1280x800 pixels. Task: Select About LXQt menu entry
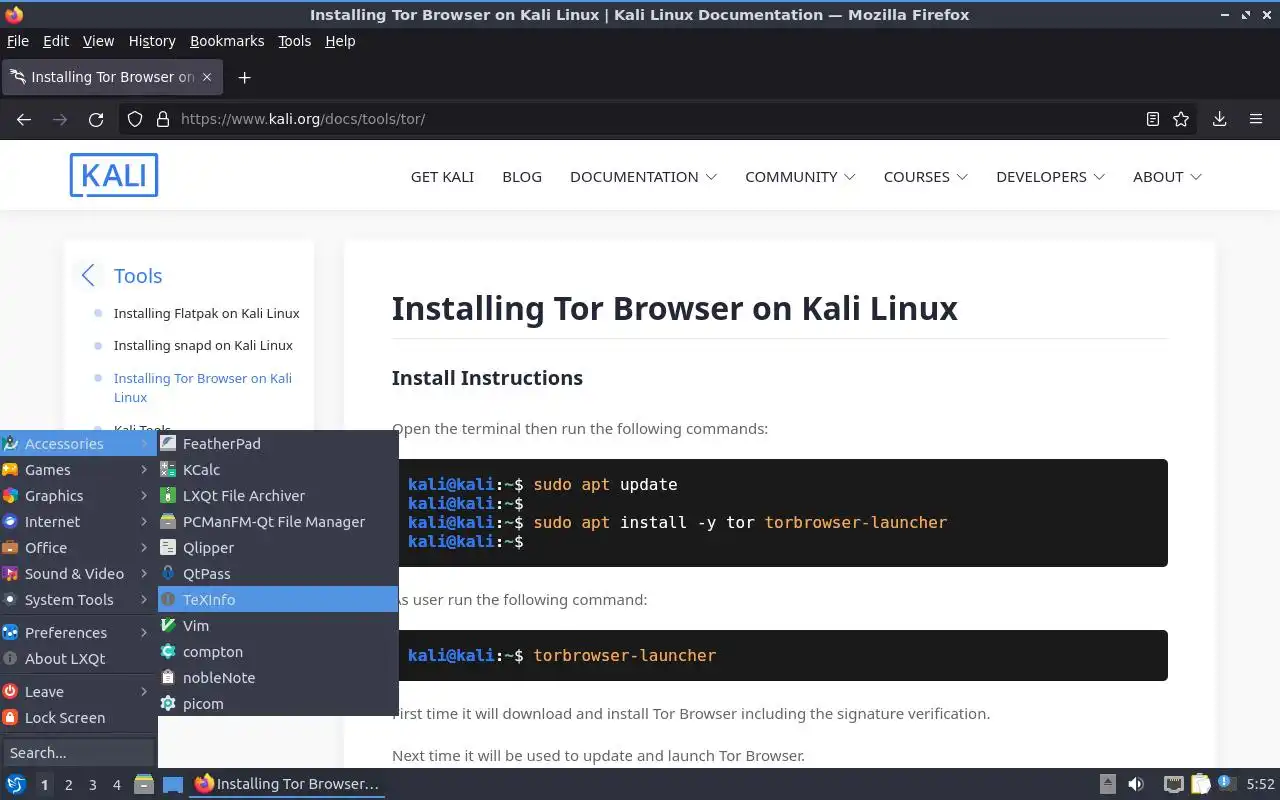(x=78, y=659)
